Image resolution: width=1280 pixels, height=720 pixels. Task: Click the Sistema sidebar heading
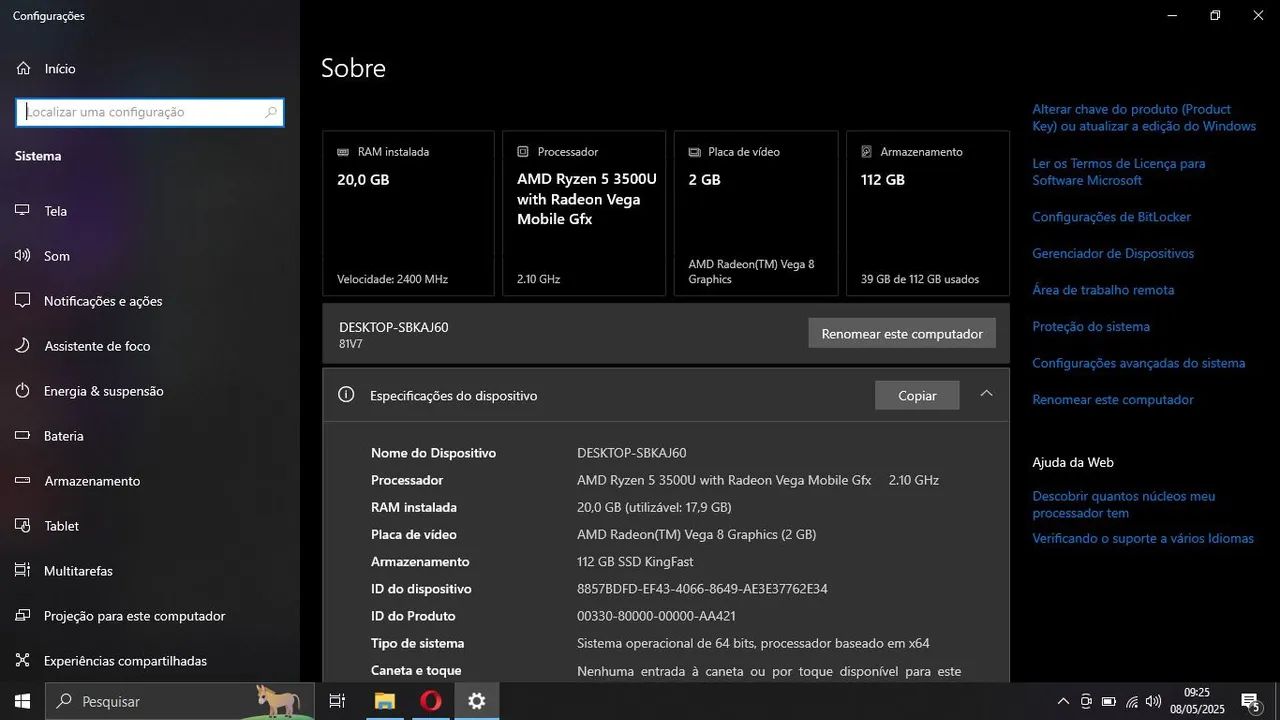point(38,156)
